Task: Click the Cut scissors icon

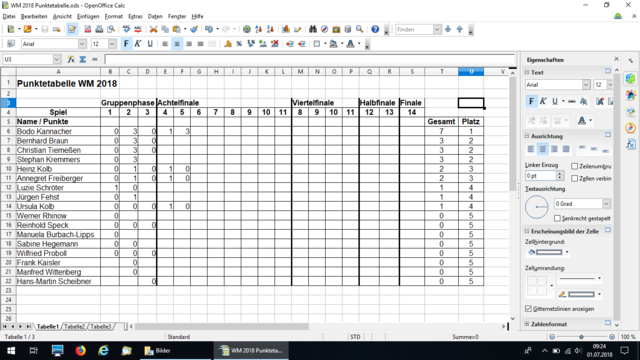Action: (153, 29)
